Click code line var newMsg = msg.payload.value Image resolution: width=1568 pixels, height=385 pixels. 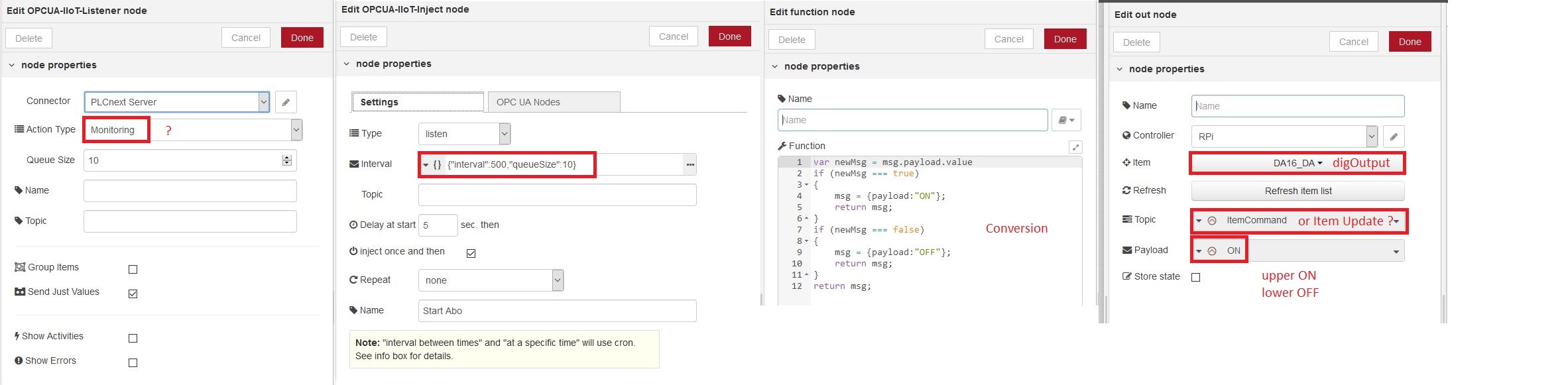pos(892,162)
